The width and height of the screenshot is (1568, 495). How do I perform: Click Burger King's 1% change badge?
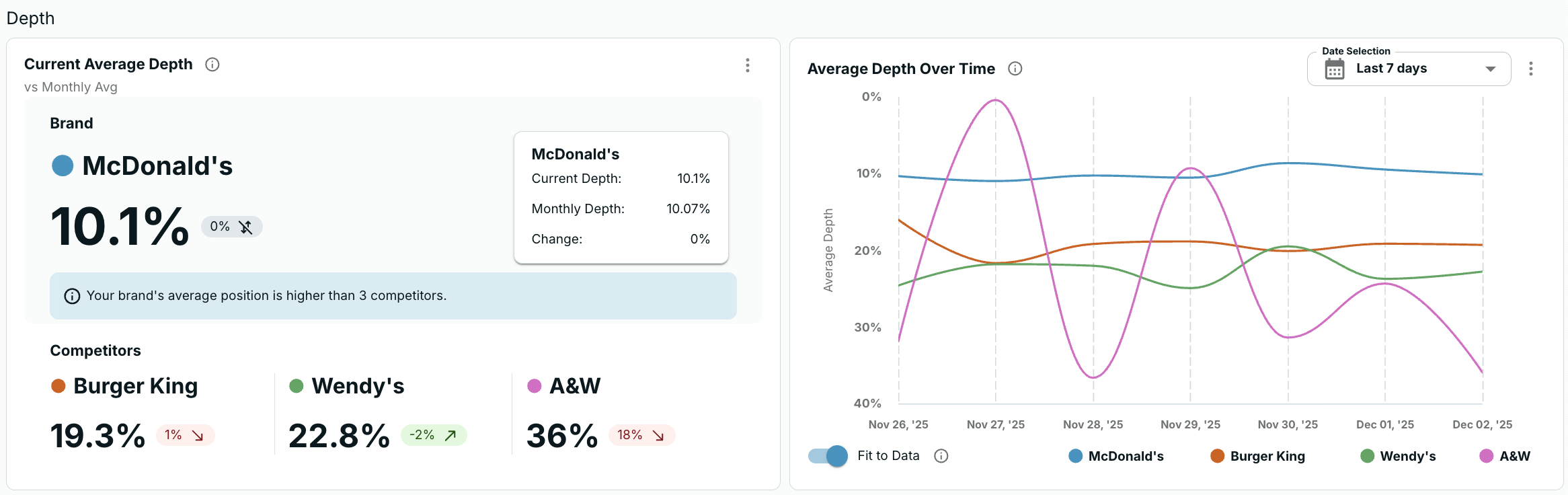click(x=185, y=436)
